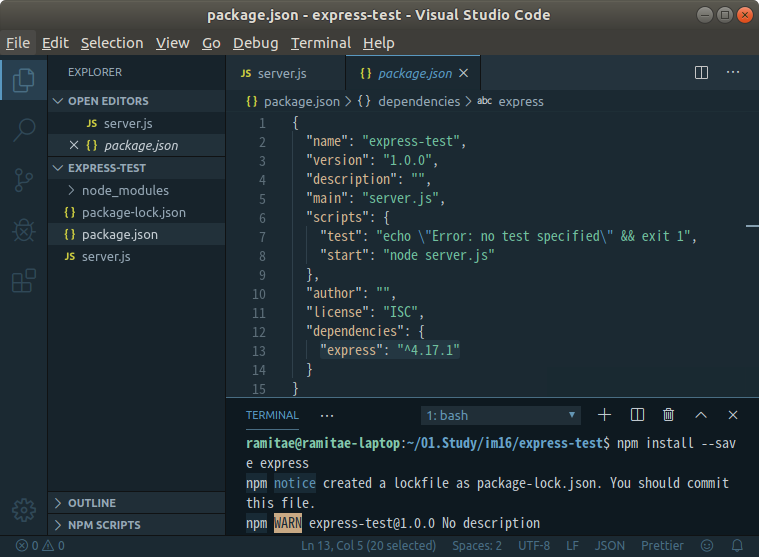The width and height of the screenshot is (759, 557).
Task: Open the Search view icon
Action: (x=24, y=130)
